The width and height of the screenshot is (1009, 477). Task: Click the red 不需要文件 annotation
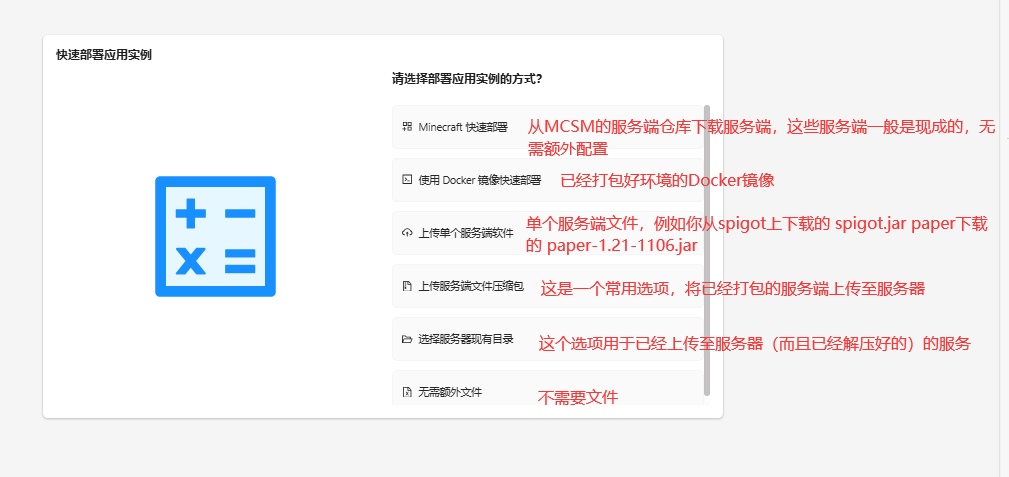point(578,397)
